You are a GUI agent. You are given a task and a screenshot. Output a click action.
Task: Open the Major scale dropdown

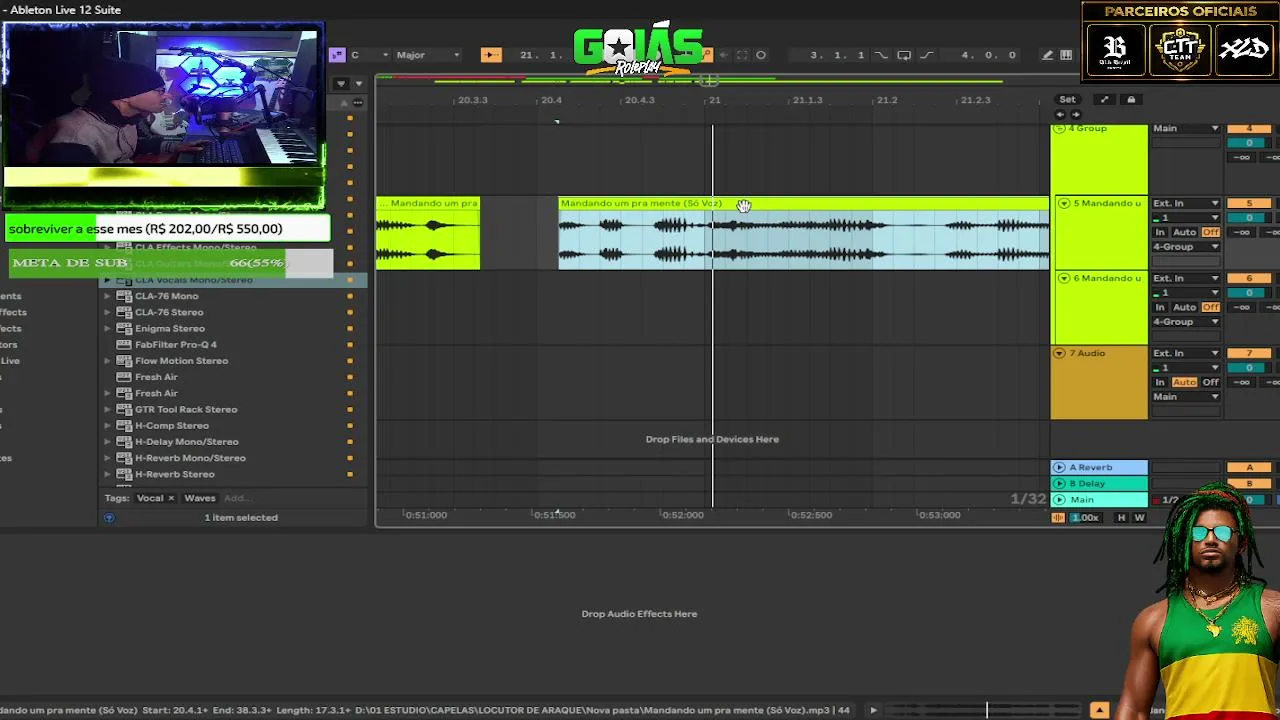click(x=428, y=55)
